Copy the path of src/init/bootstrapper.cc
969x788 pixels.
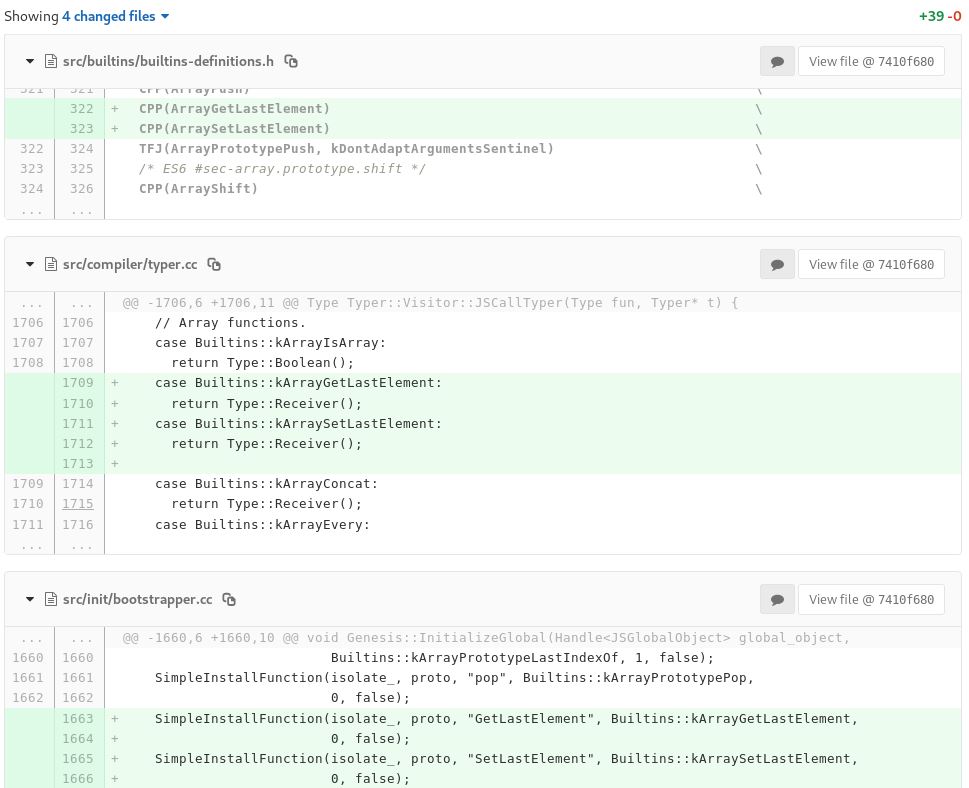(228, 599)
